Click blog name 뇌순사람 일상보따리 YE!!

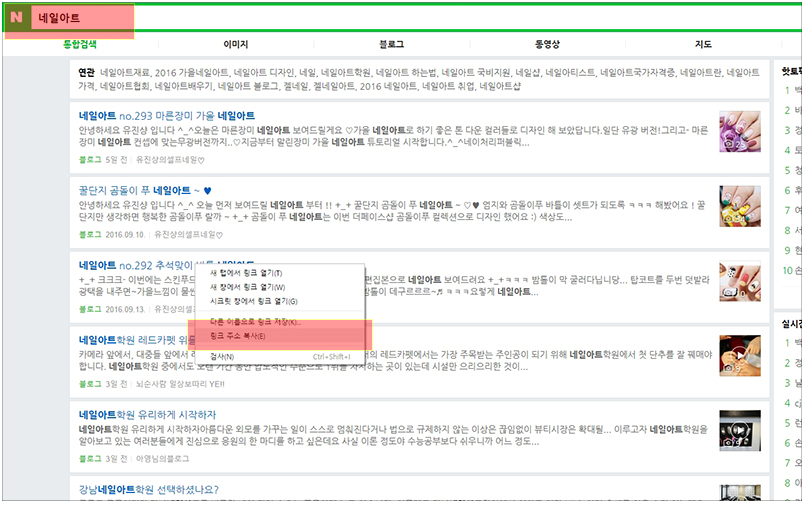coord(180,384)
